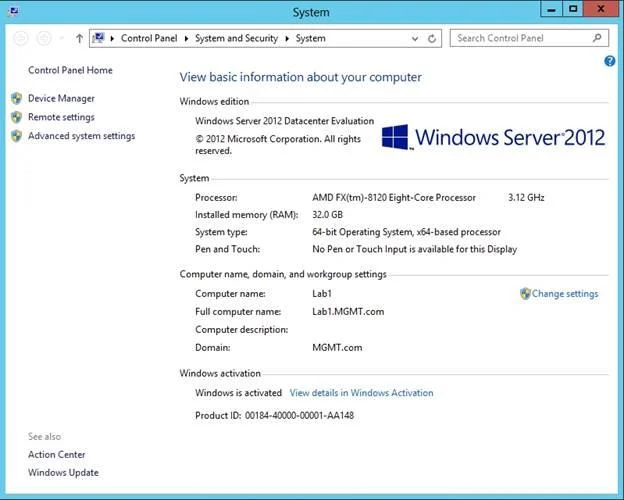Image resolution: width=624 pixels, height=500 pixels.
Task: Click Change settings link
Action: pos(565,294)
